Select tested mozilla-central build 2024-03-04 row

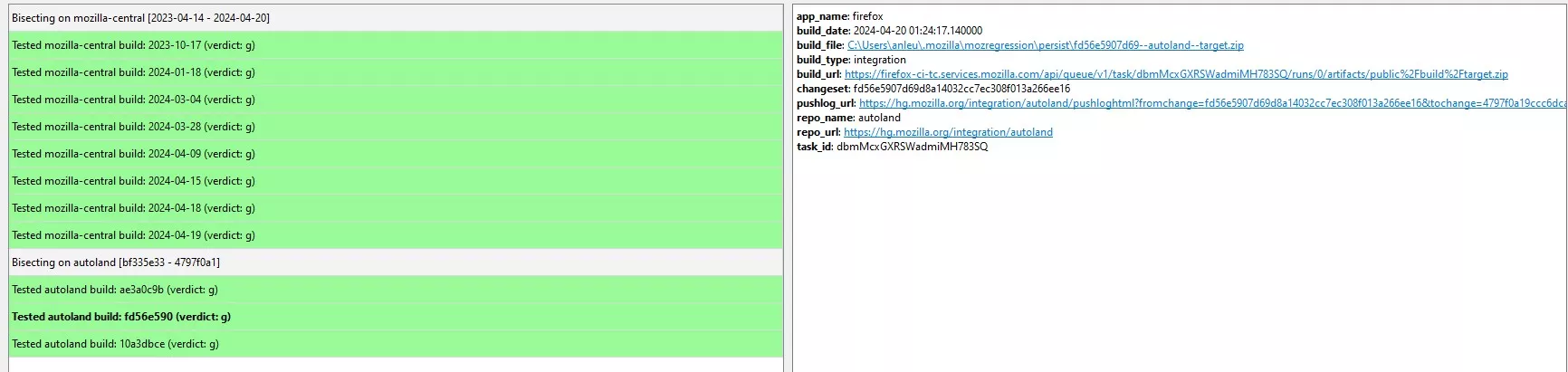pyautogui.click(x=396, y=100)
